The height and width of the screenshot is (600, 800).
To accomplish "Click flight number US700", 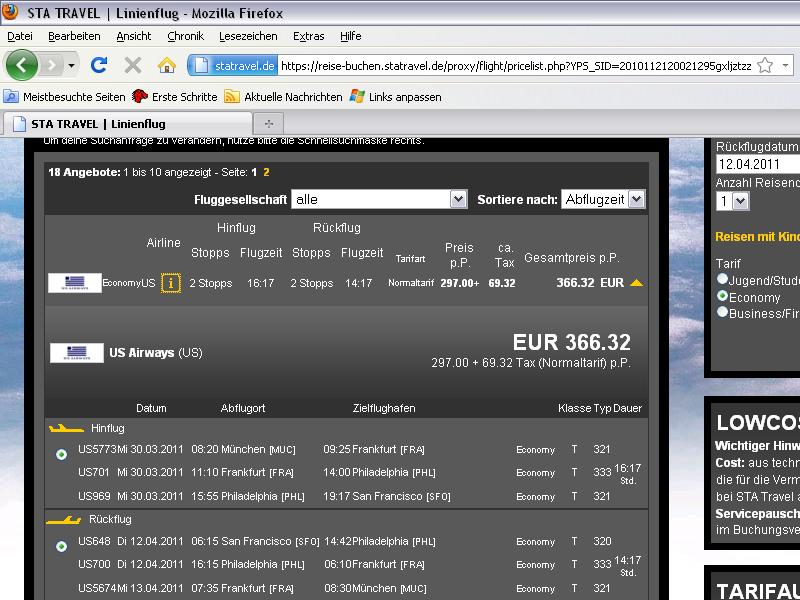I will pos(94,565).
